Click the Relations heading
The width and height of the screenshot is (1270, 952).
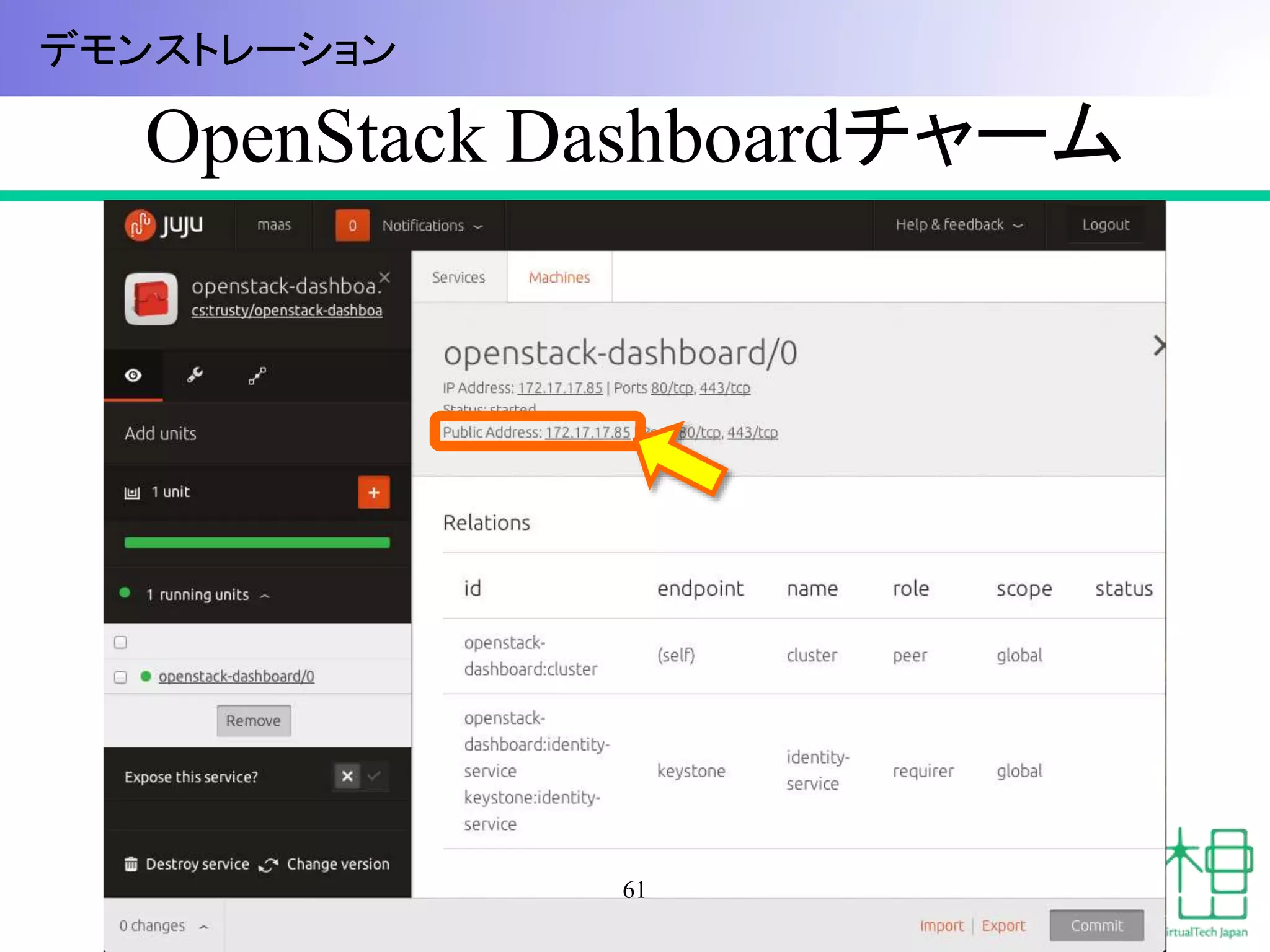click(x=487, y=522)
